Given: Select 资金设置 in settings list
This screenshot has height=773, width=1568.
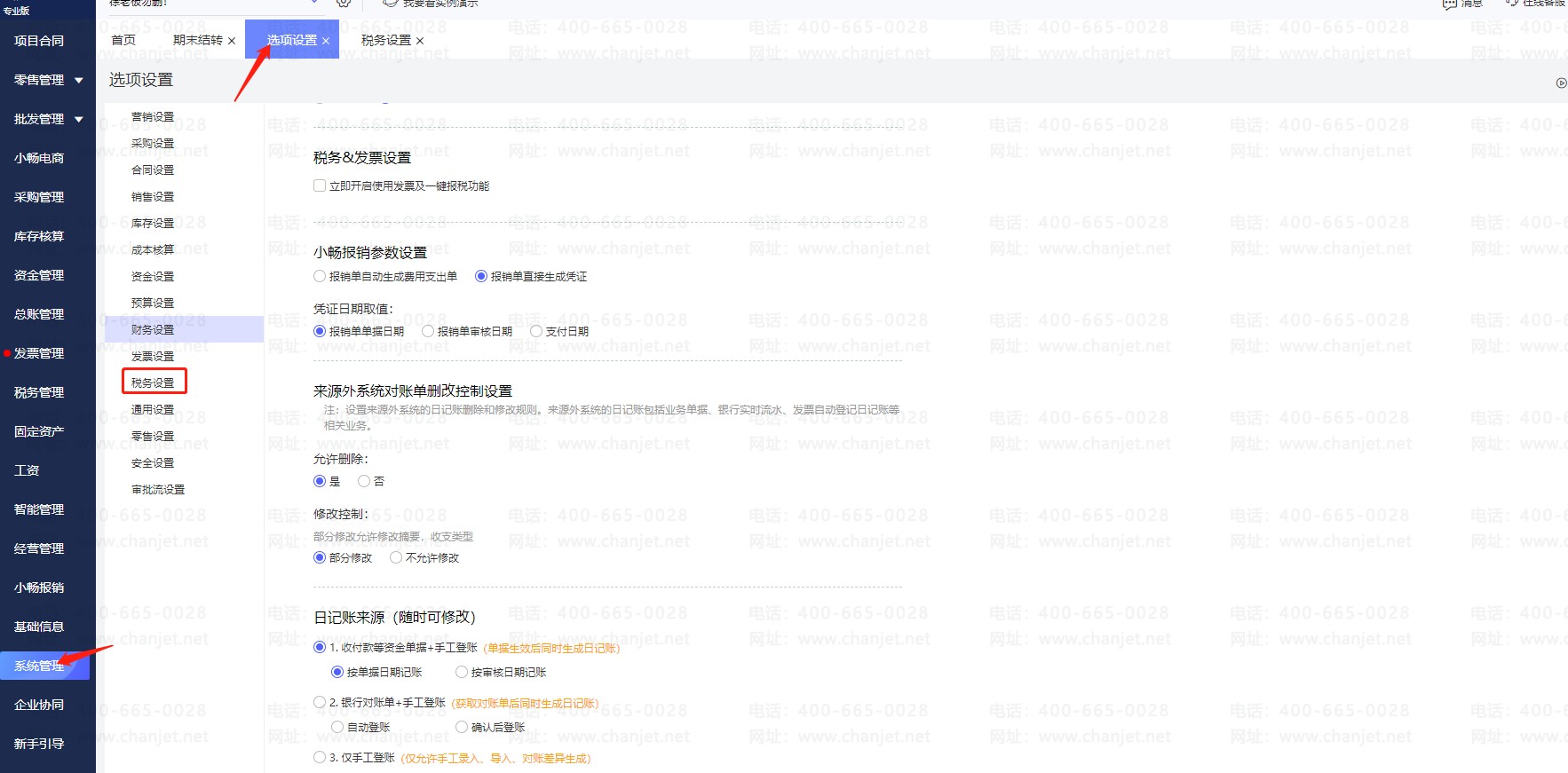Looking at the screenshot, I should pos(153,277).
